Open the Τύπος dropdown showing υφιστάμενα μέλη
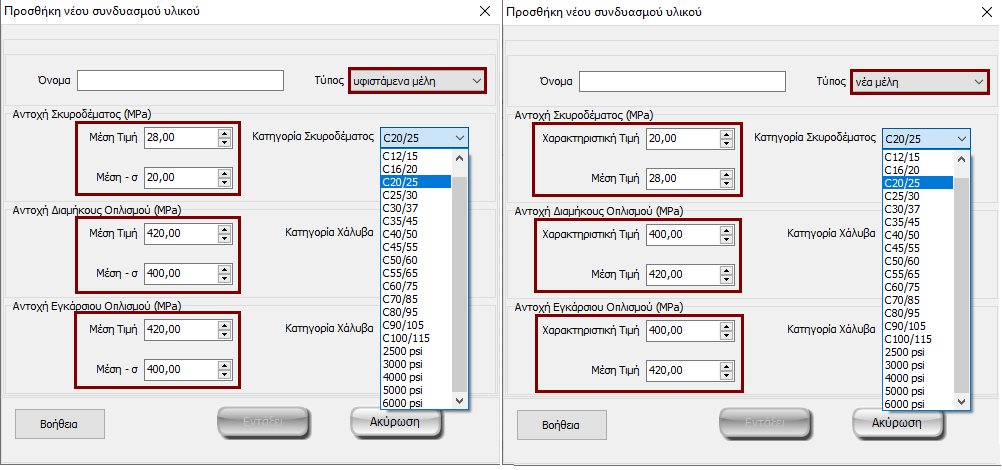This screenshot has height=470, width=1002. click(417, 81)
